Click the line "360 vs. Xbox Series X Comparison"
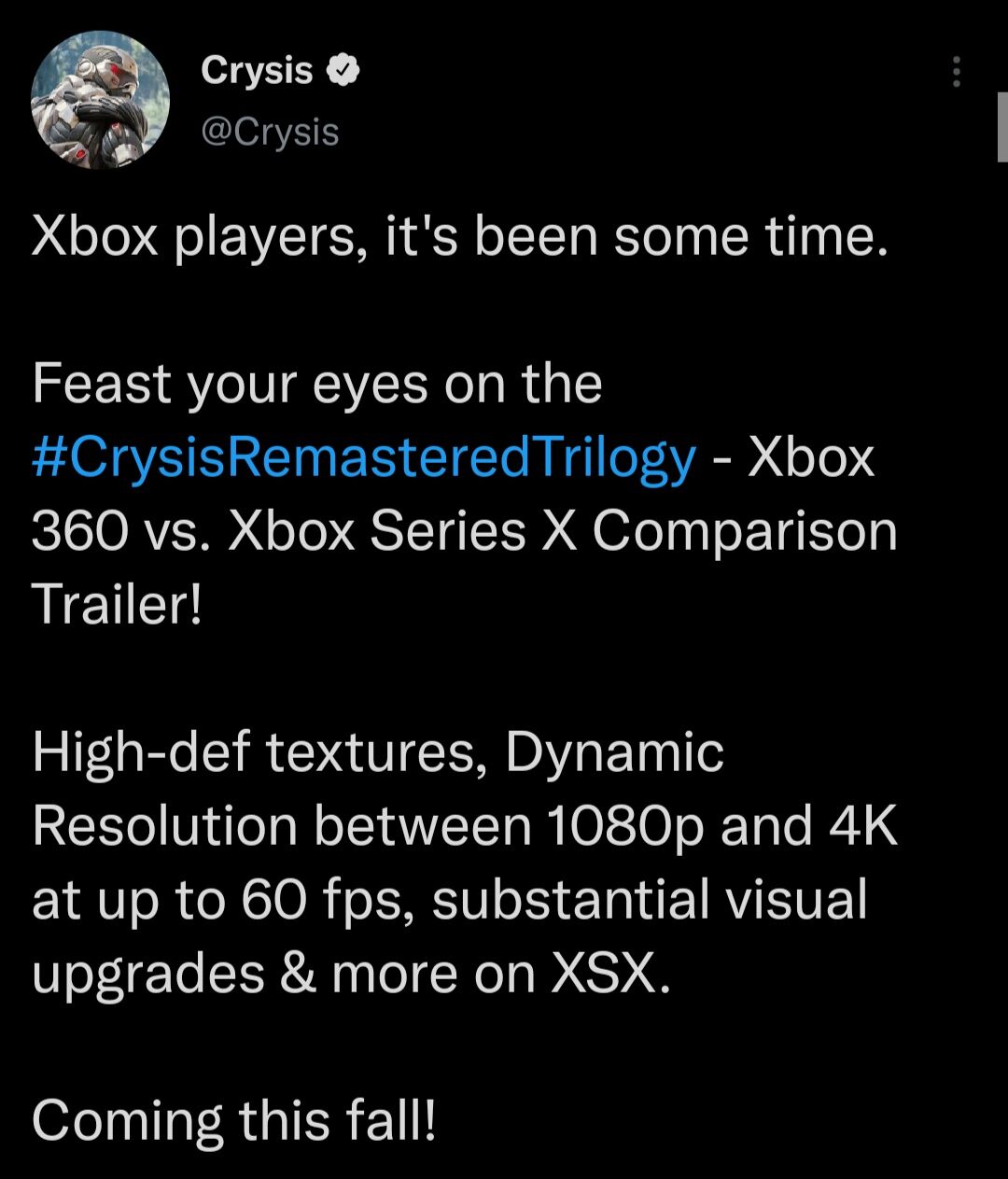The height and width of the screenshot is (1179, 1008). 464,531
